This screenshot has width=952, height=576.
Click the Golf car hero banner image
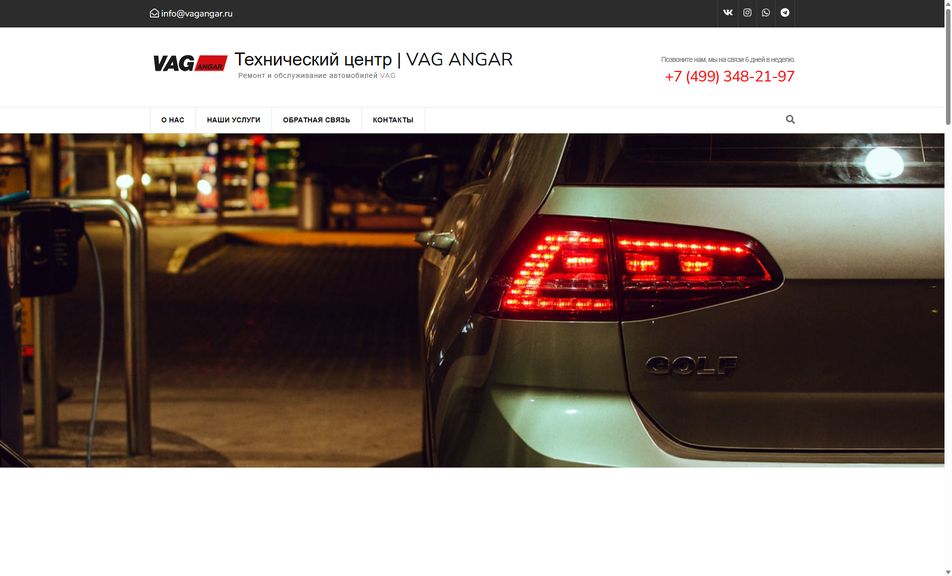[472, 300]
